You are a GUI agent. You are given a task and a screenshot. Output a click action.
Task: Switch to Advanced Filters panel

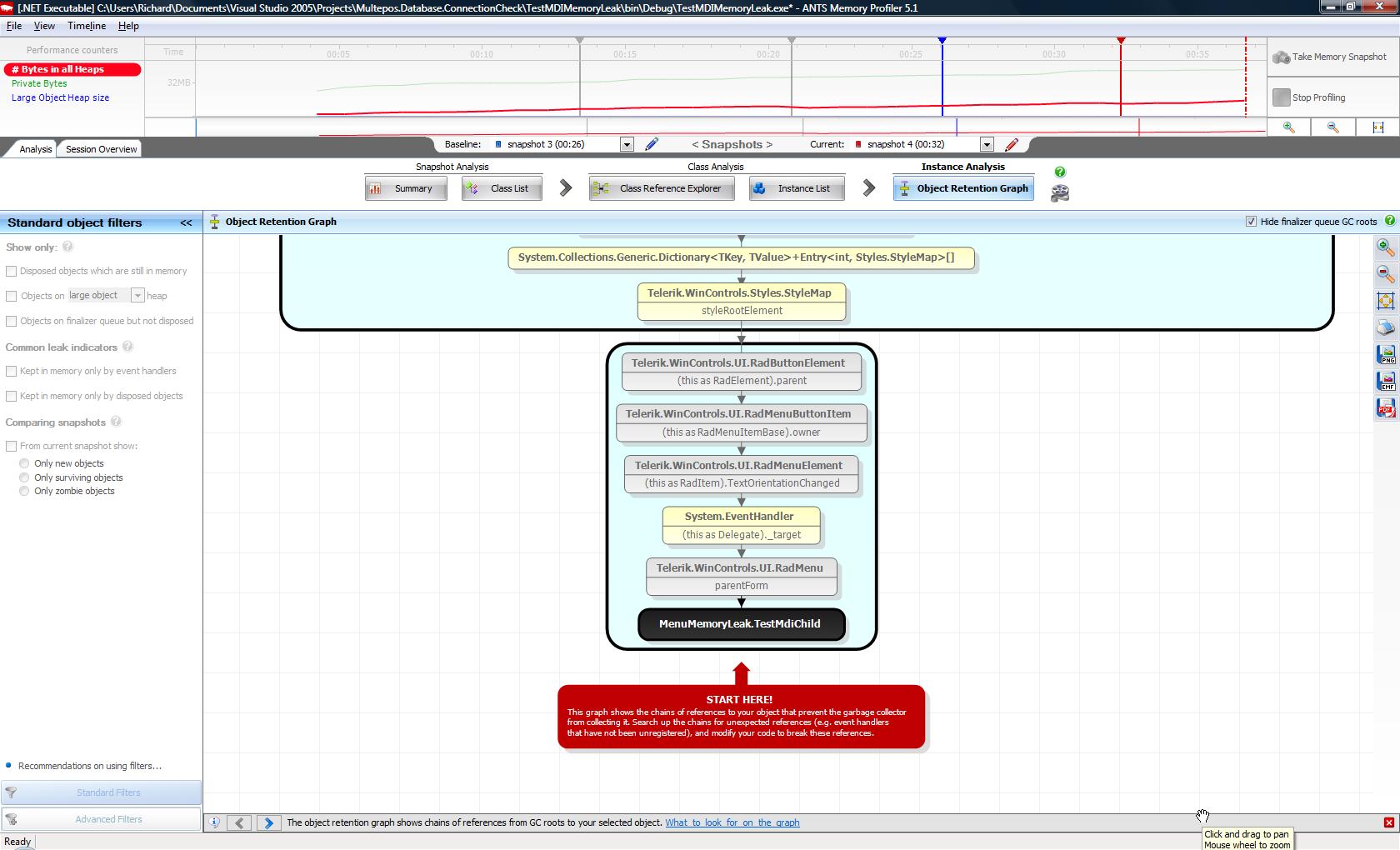(x=101, y=819)
